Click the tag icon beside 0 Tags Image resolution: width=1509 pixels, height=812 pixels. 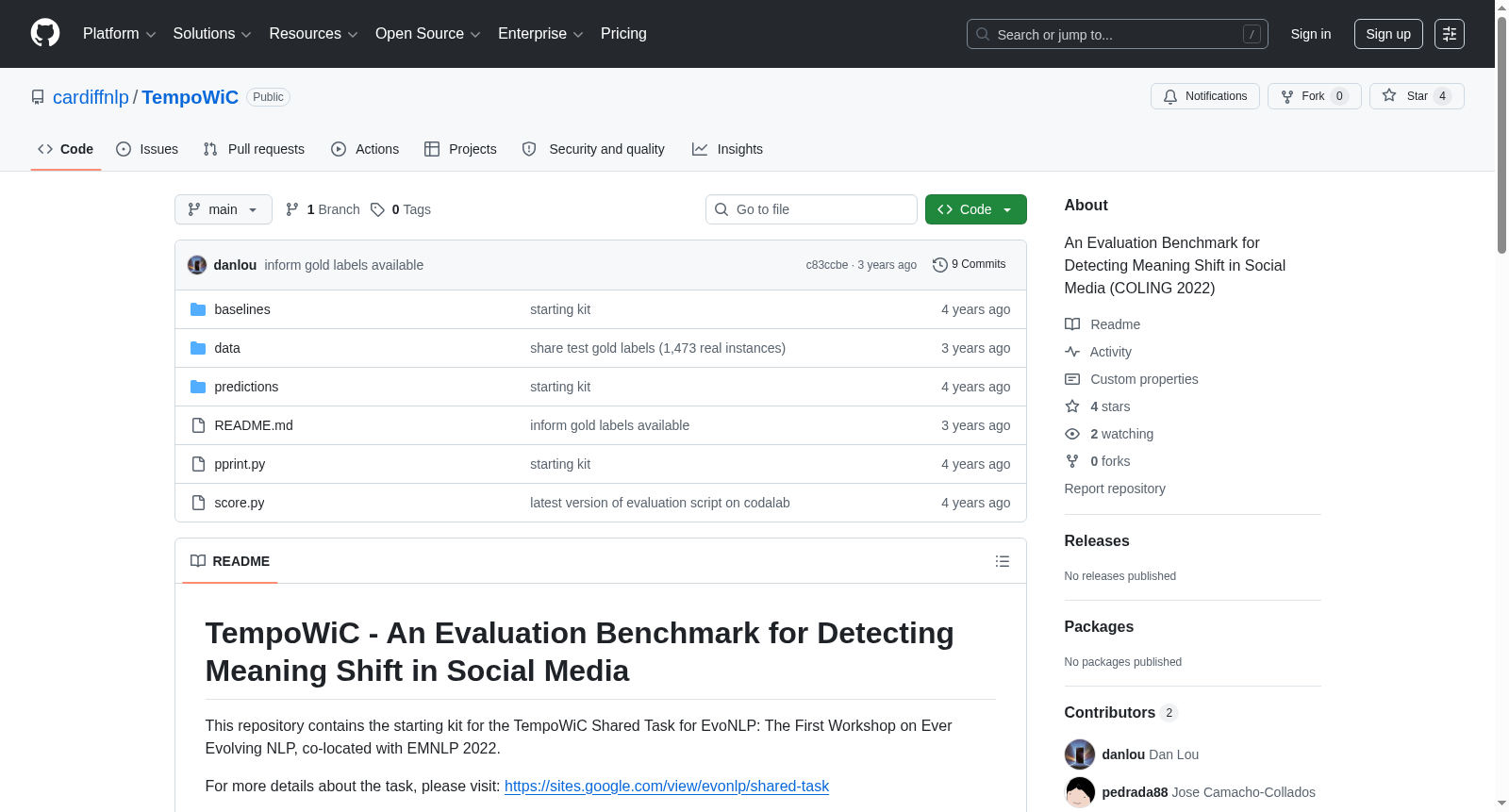point(377,209)
